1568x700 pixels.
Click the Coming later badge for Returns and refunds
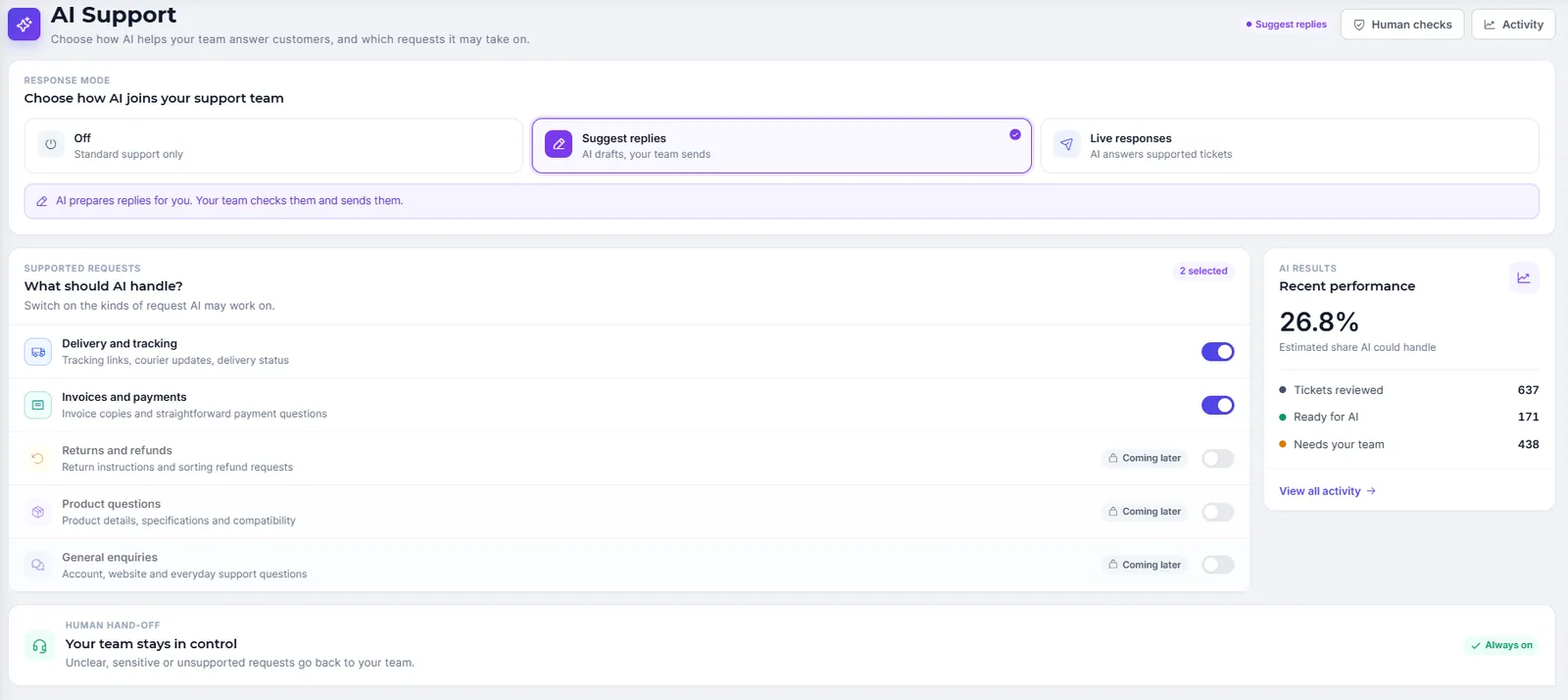click(x=1145, y=458)
